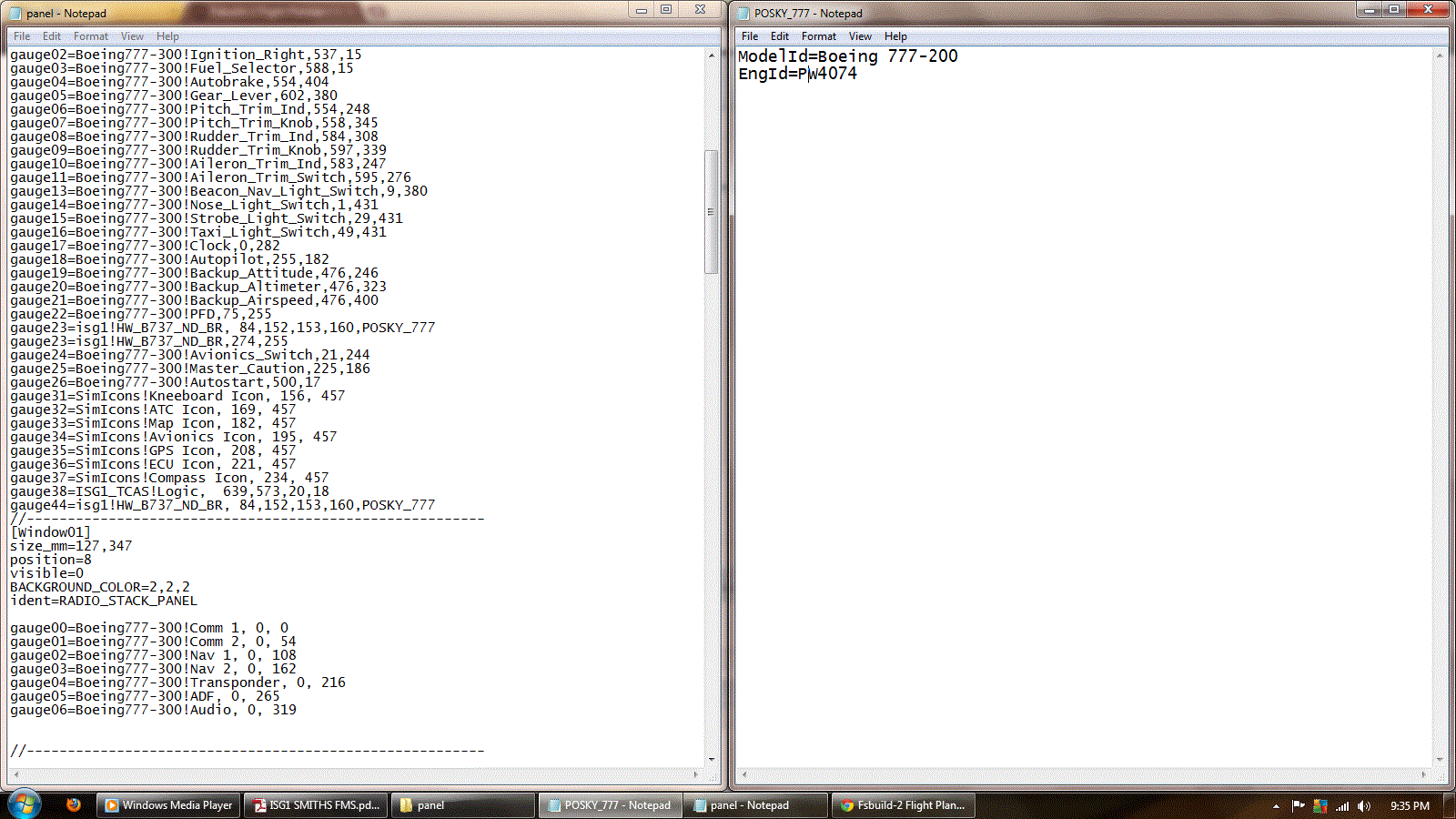Place cursor on EngId=PW4074 line
This screenshot has height=819, width=1456.
point(797,74)
